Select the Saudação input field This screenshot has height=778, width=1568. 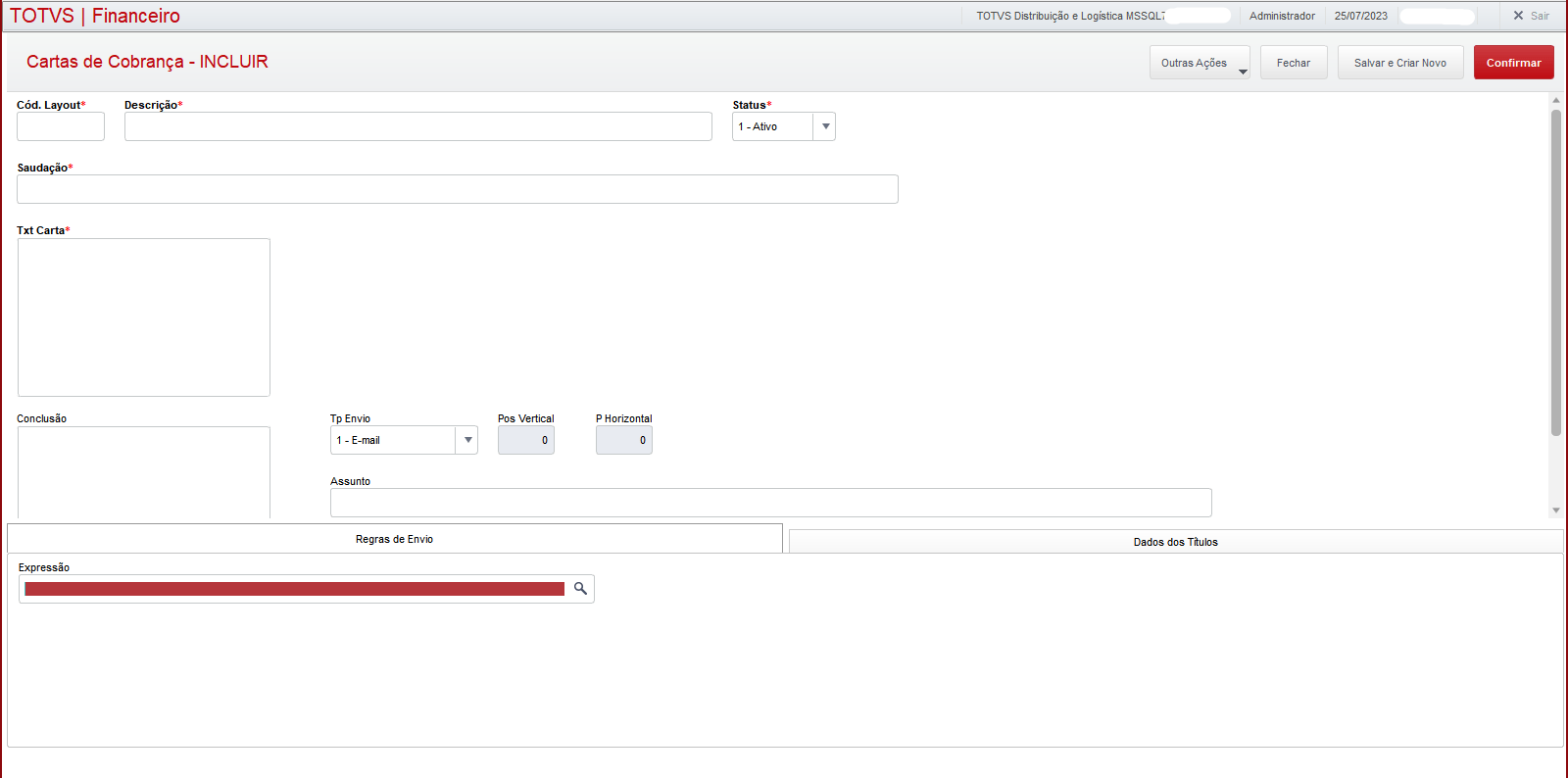coord(457,189)
